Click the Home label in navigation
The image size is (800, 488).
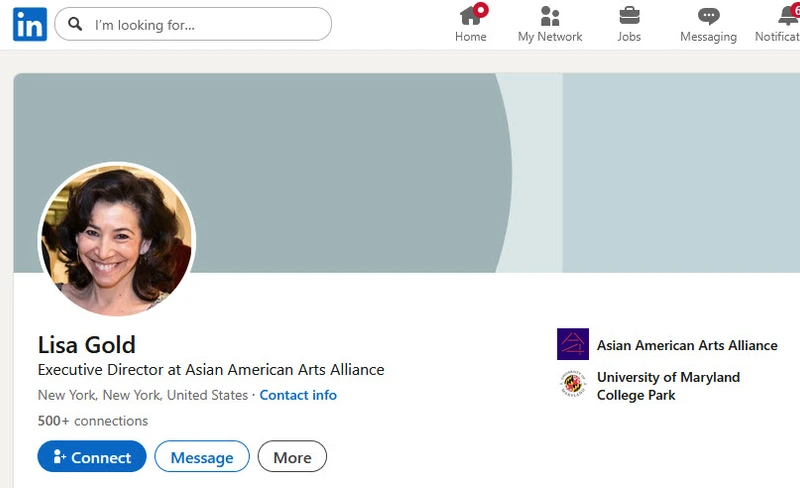(470, 37)
